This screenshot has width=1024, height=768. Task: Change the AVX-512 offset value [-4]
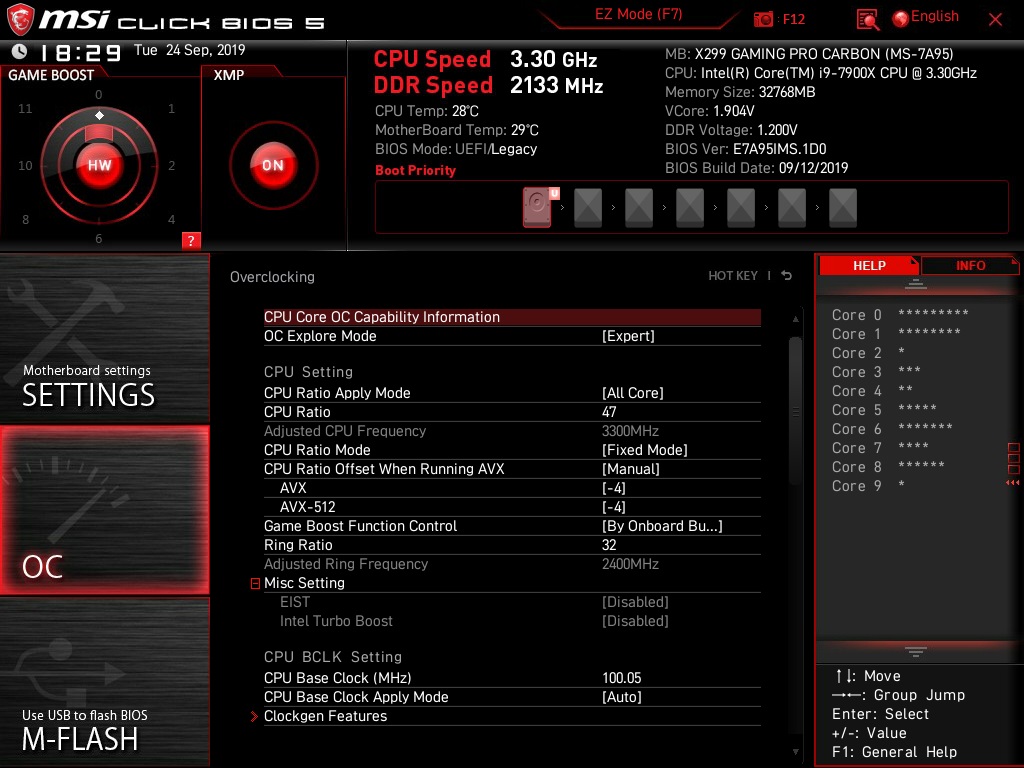point(512,507)
